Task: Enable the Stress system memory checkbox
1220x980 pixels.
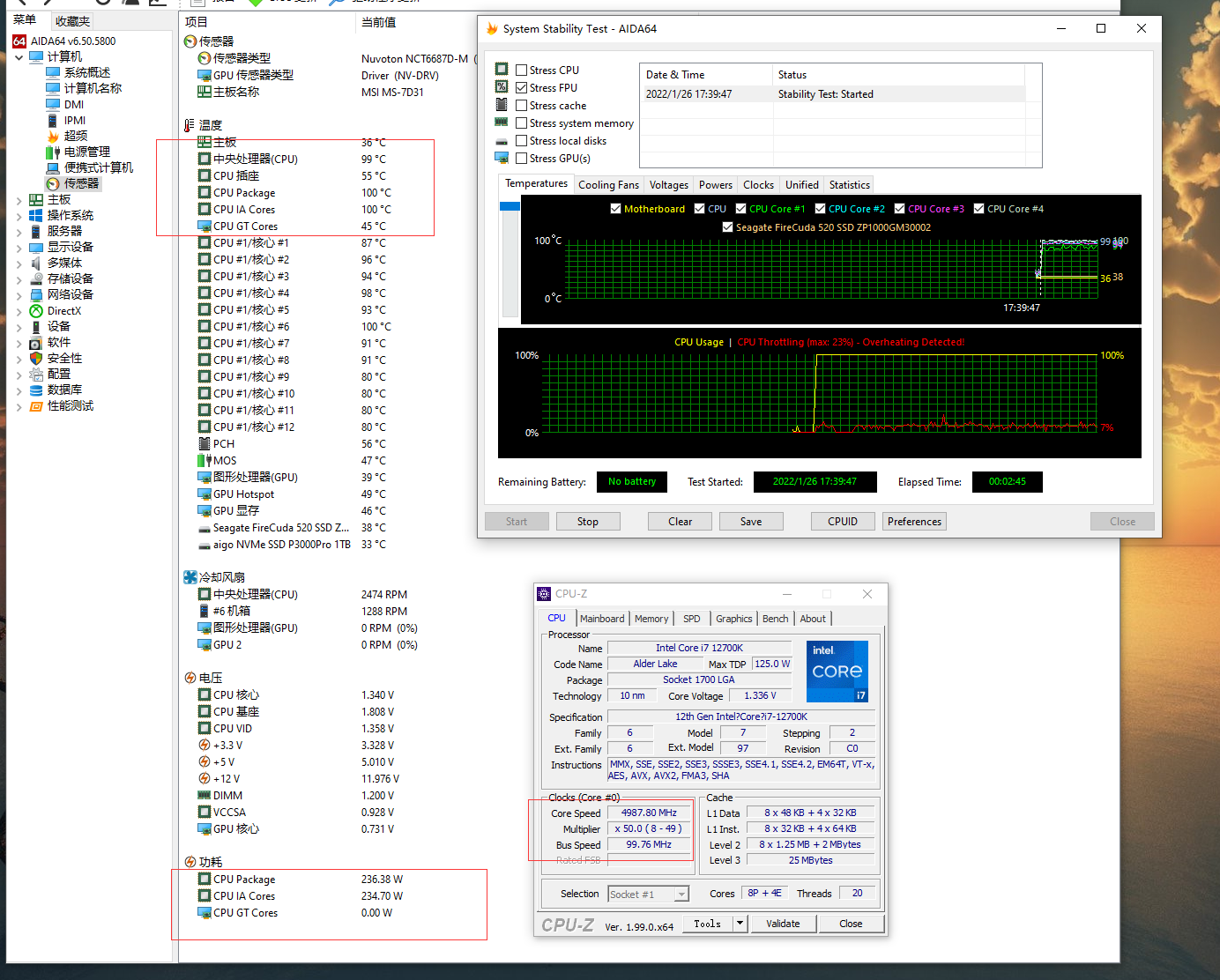Action: click(x=522, y=123)
